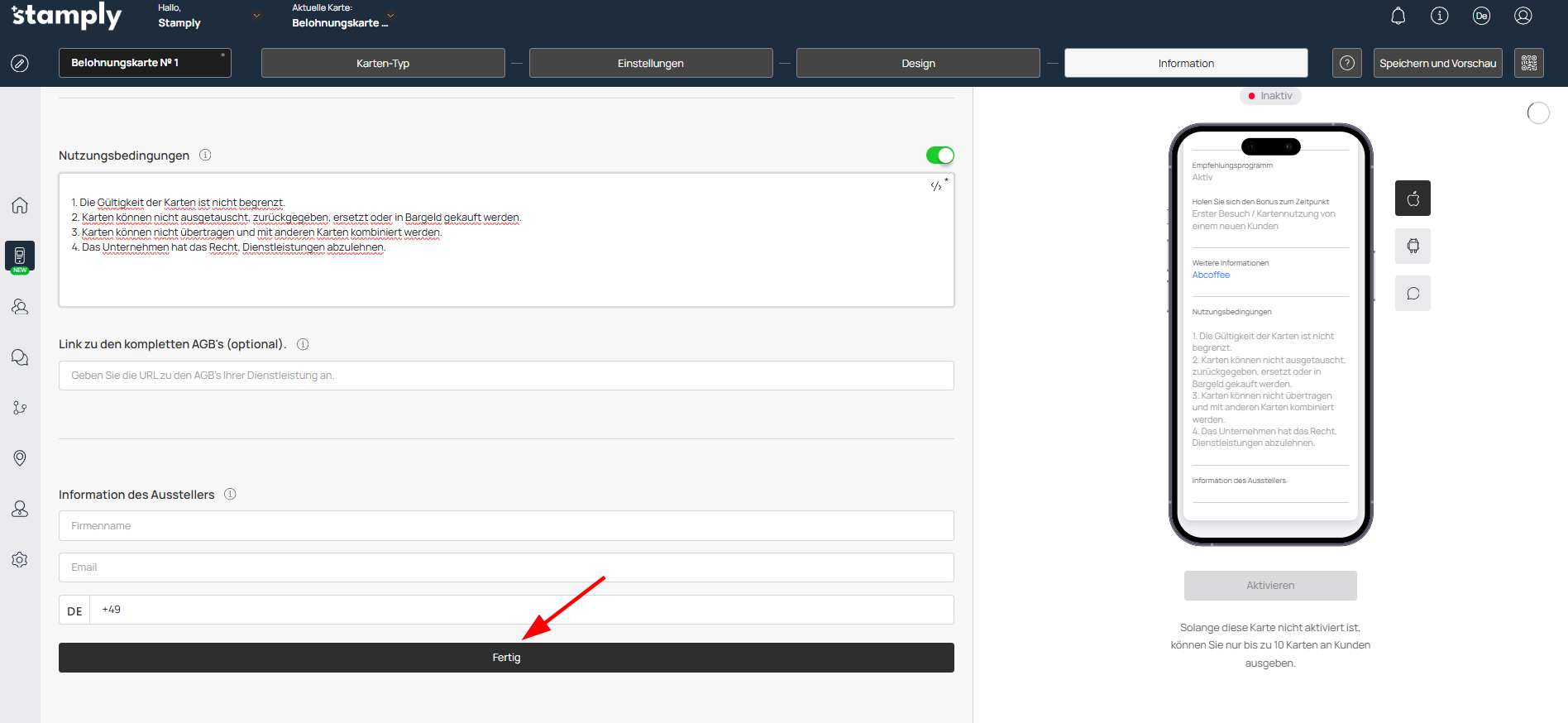
Task: Click the user account icon
Action: pos(1523,16)
